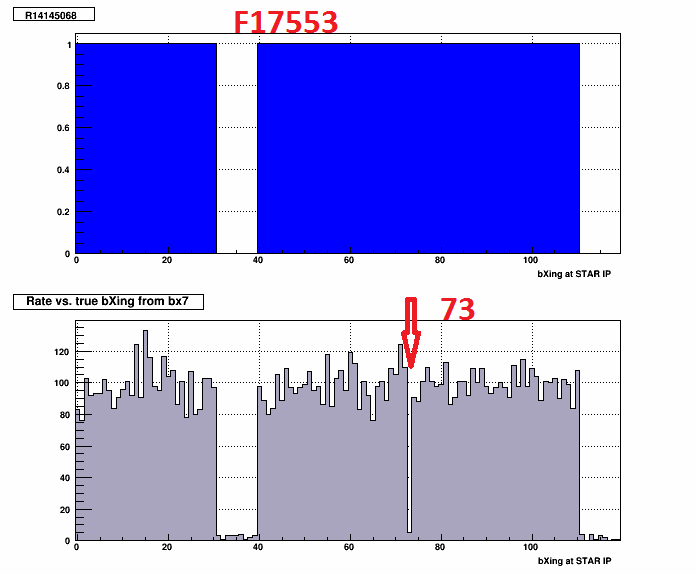Image resolution: width=696 pixels, height=574 pixels.
Task: Click the empty bin dip at bXing 73
Action: coord(409,449)
